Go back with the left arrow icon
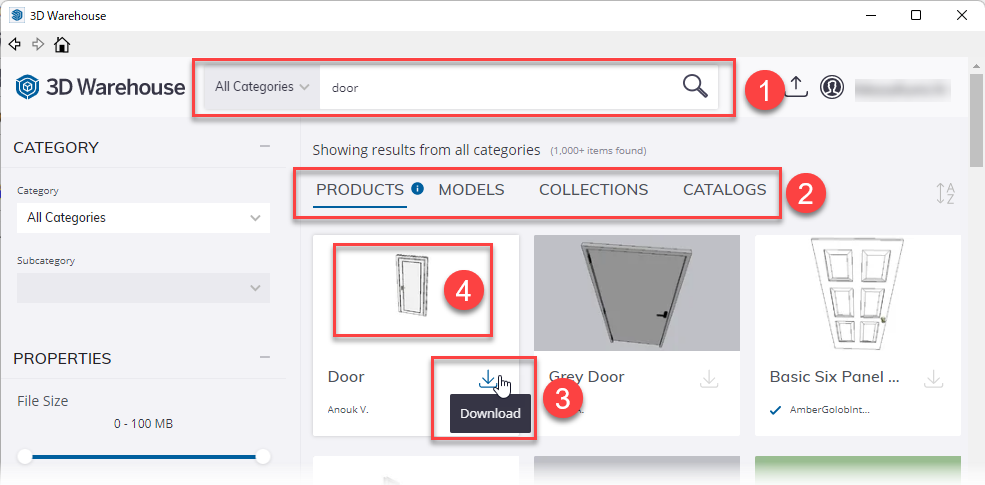 (15, 44)
